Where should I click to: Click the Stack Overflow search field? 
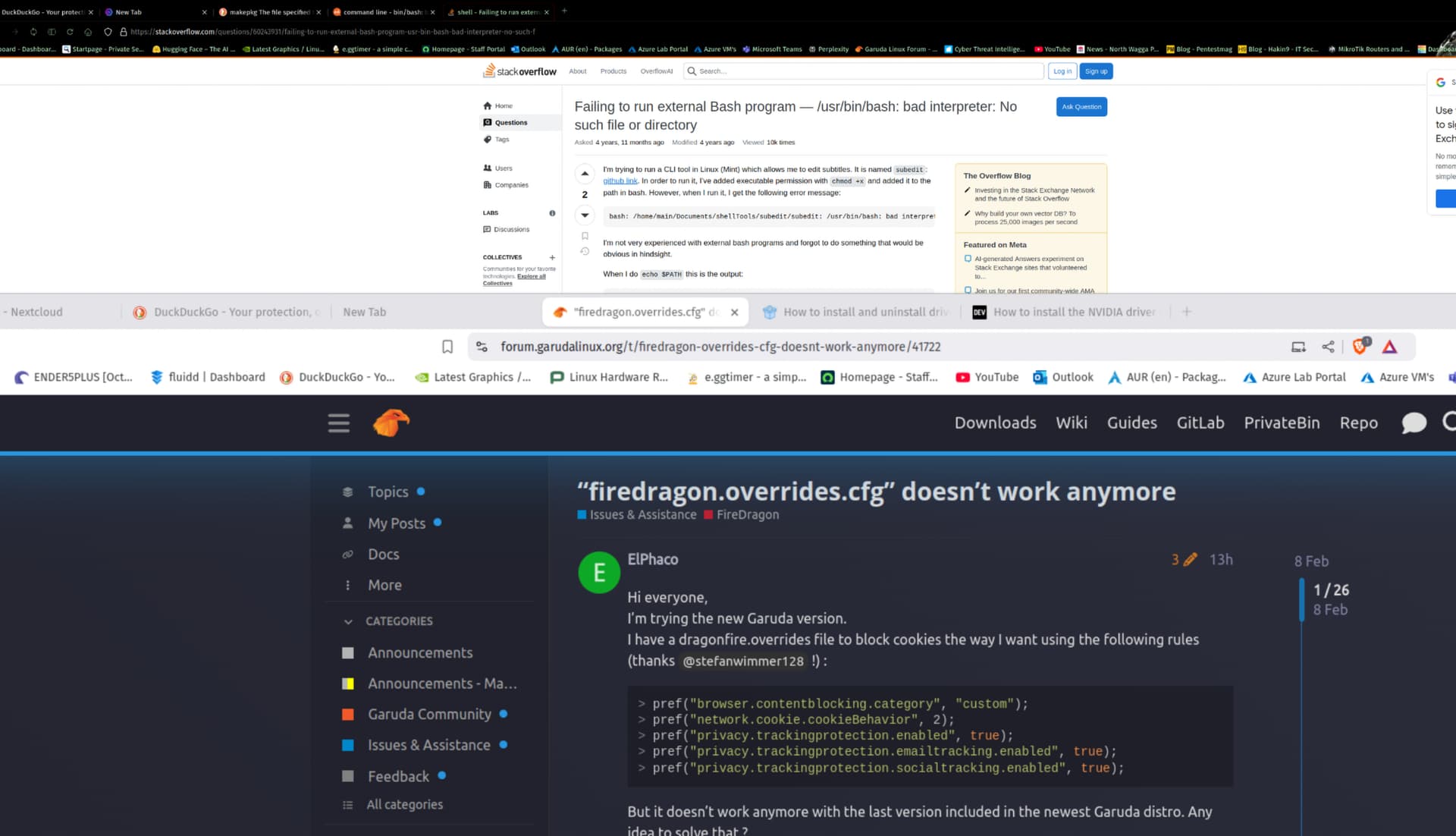click(863, 71)
